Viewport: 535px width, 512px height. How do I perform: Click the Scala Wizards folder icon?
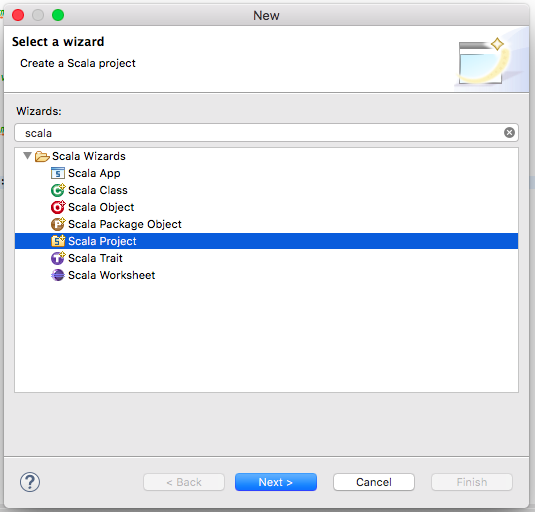coord(42,157)
